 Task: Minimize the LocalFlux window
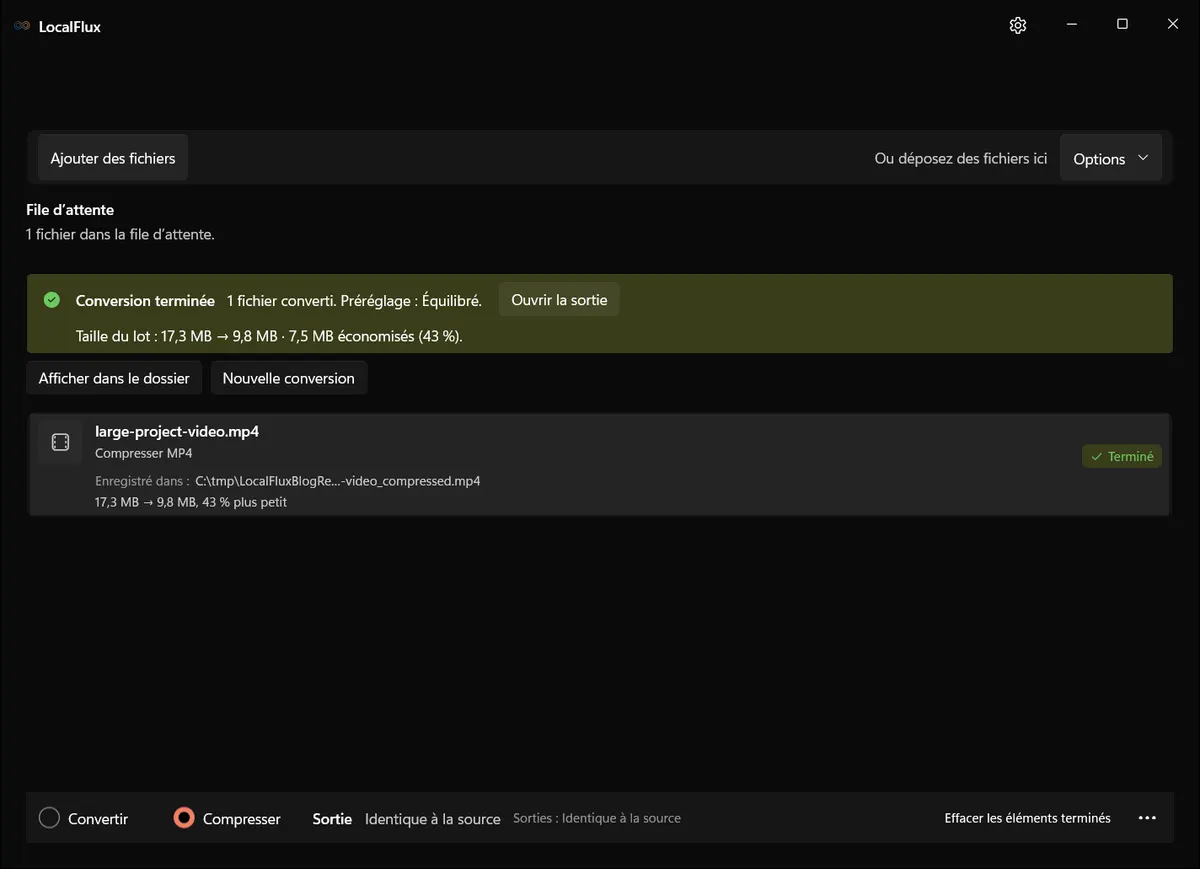pyautogui.click(x=1071, y=25)
